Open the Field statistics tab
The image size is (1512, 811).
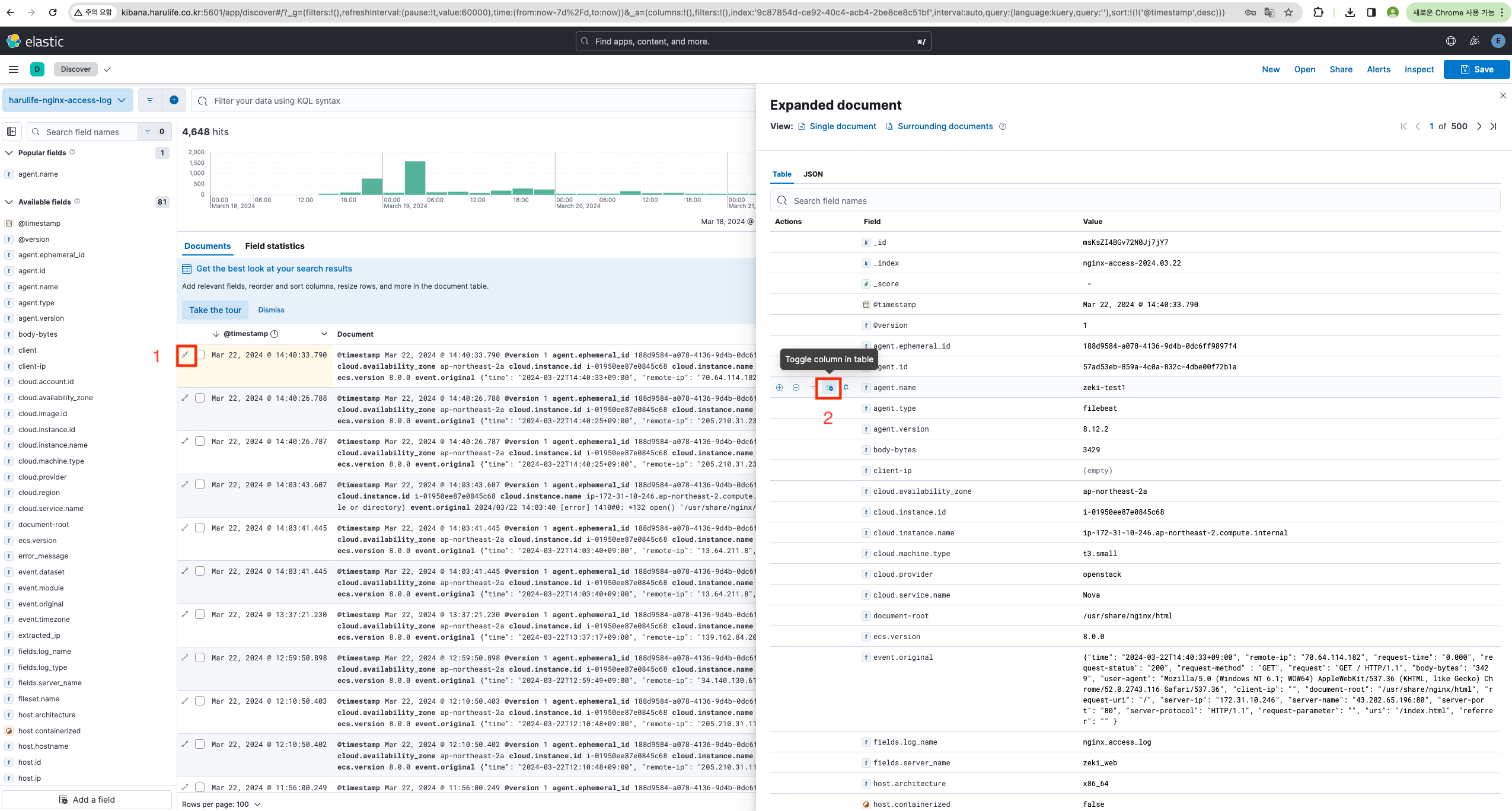tap(275, 246)
